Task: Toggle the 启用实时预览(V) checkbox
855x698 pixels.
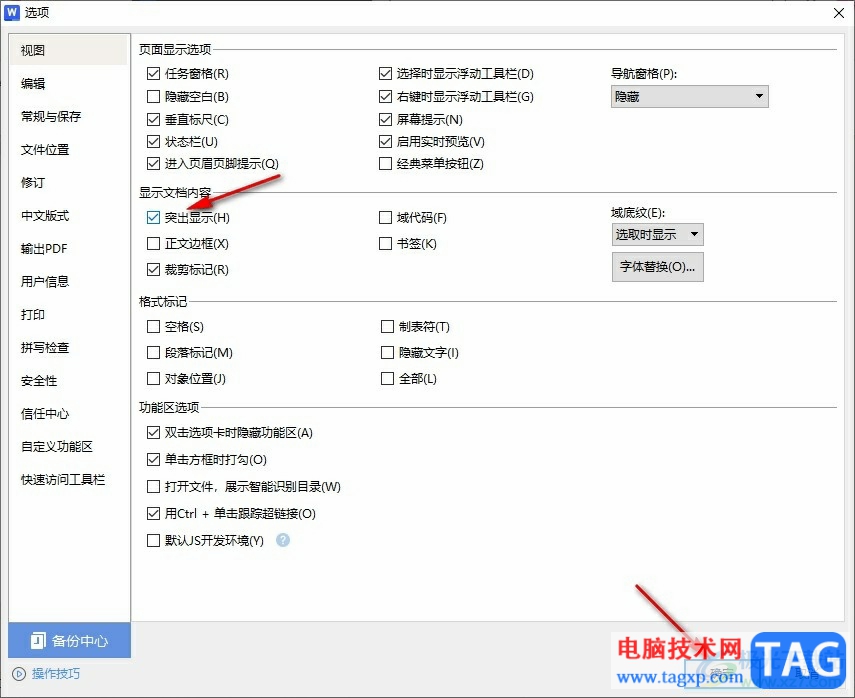Action: [385, 141]
